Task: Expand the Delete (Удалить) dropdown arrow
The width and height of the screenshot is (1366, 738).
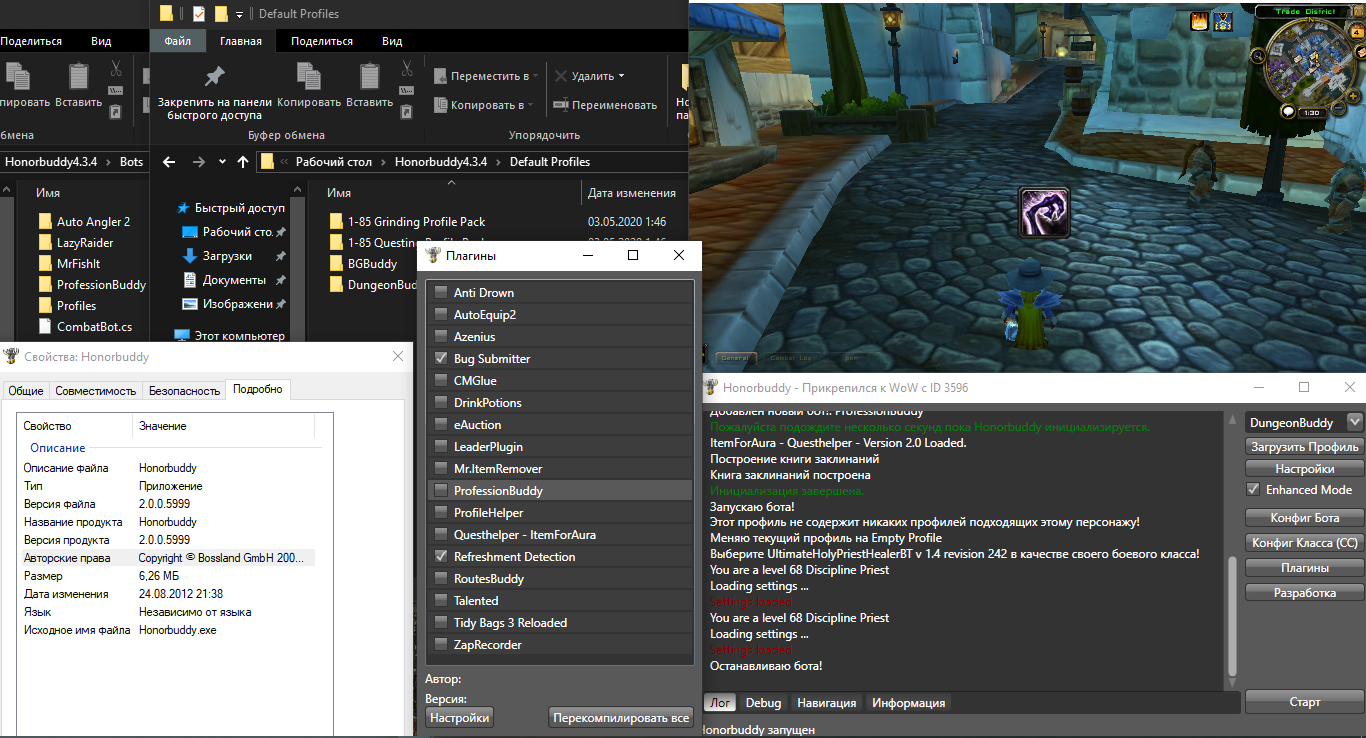Action: click(621, 76)
